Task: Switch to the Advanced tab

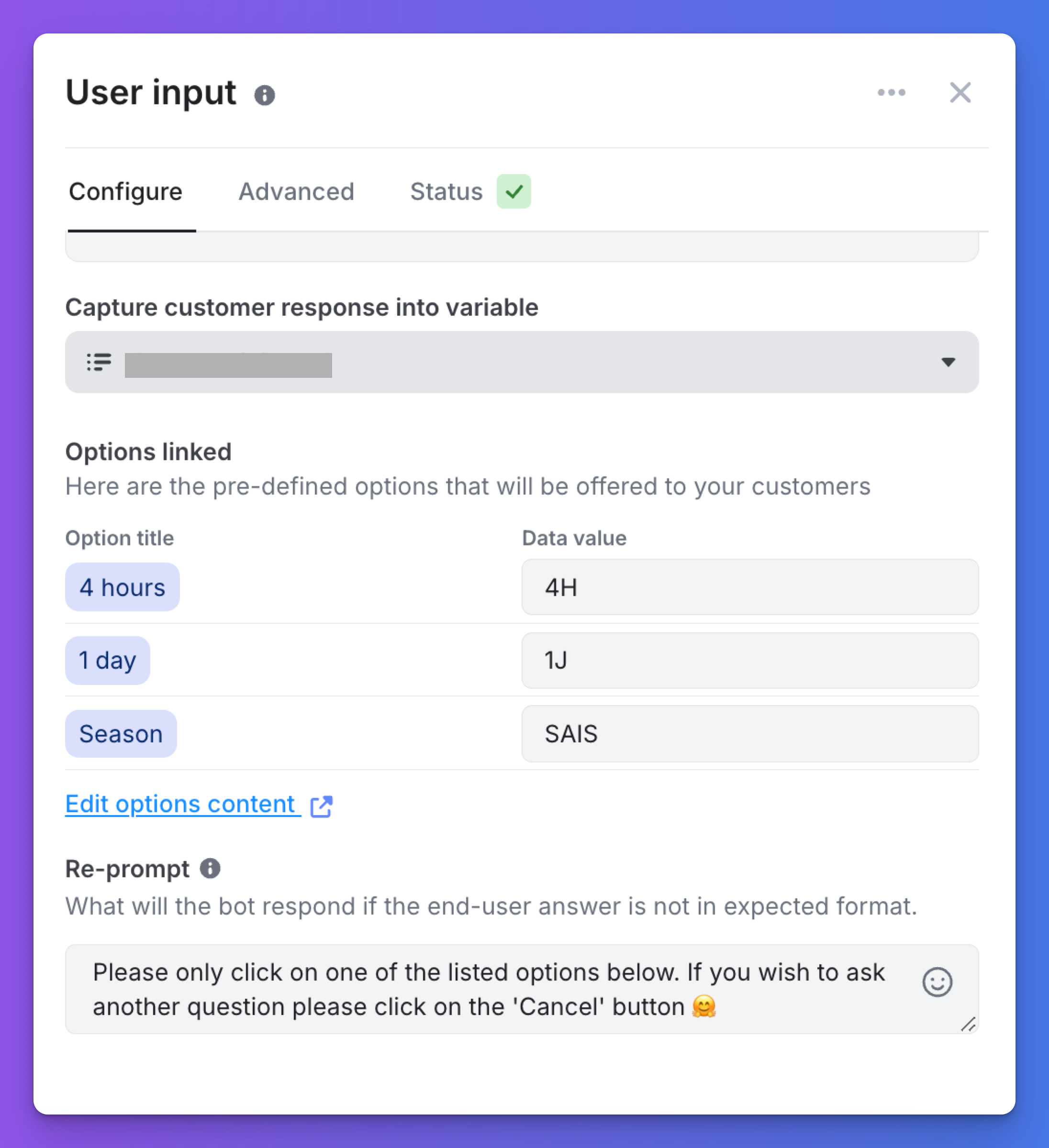Action: pos(296,192)
